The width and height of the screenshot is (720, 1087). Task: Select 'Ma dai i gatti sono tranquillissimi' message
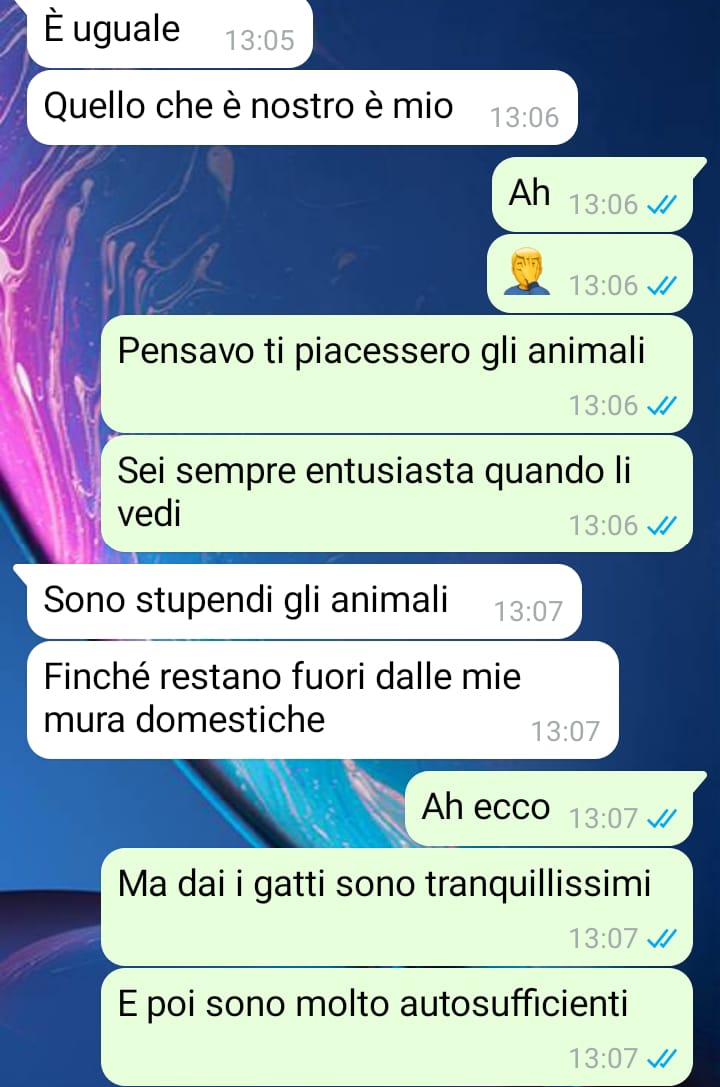click(x=397, y=907)
